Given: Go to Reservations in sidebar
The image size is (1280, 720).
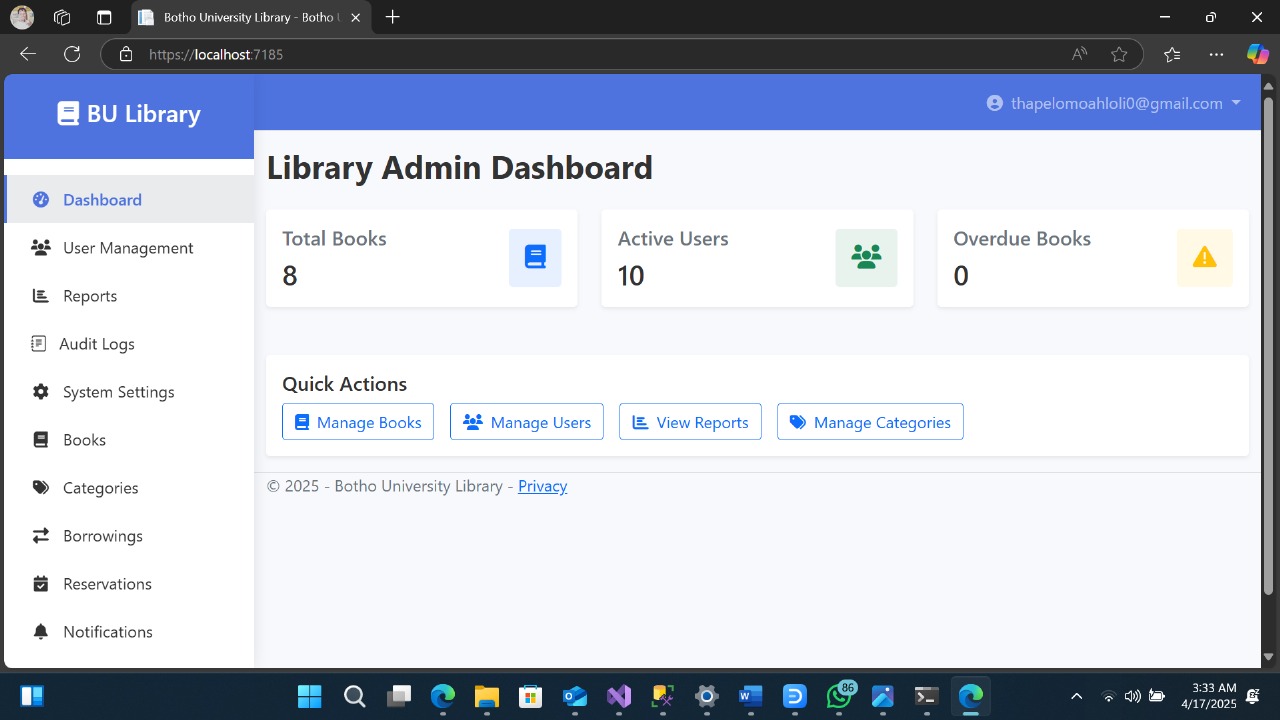Looking at the screenshot, I should (x=107, y=584).
